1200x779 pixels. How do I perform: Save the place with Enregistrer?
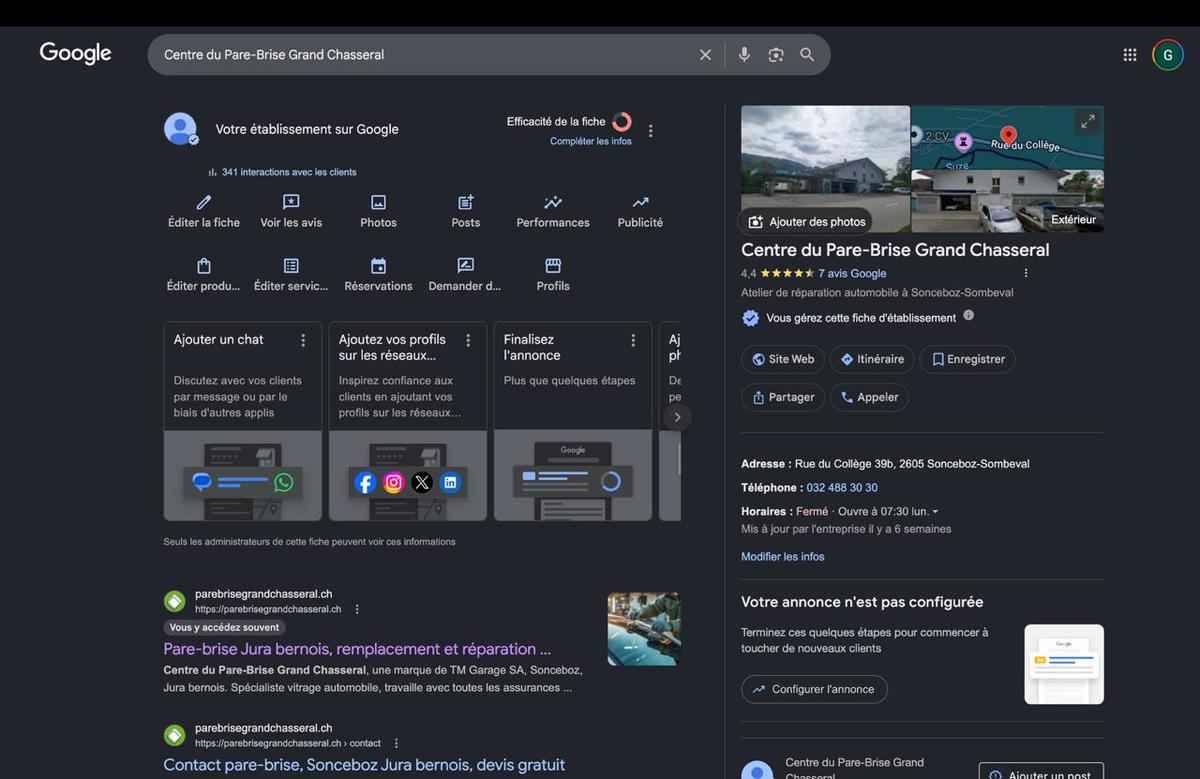tap(968, 359)
